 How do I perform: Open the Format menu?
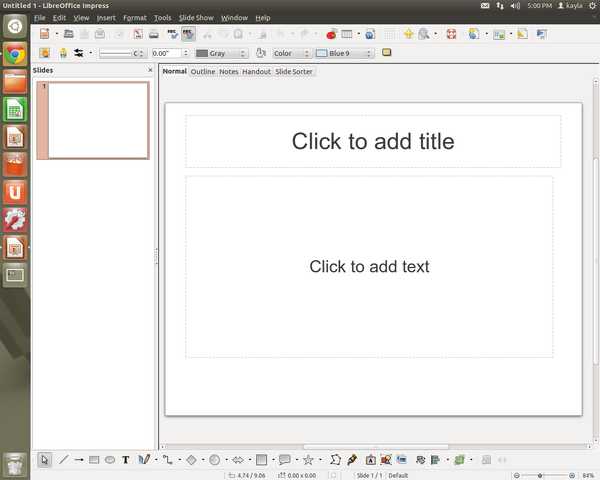[x=135, y=18]
